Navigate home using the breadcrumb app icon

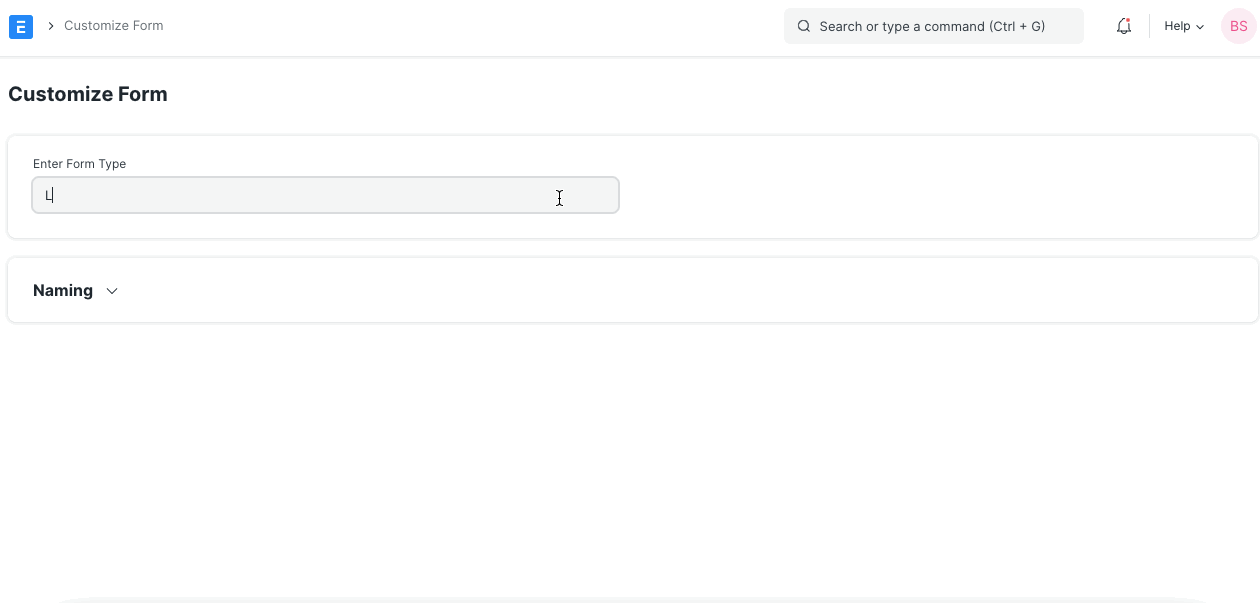tap(20, 26)
